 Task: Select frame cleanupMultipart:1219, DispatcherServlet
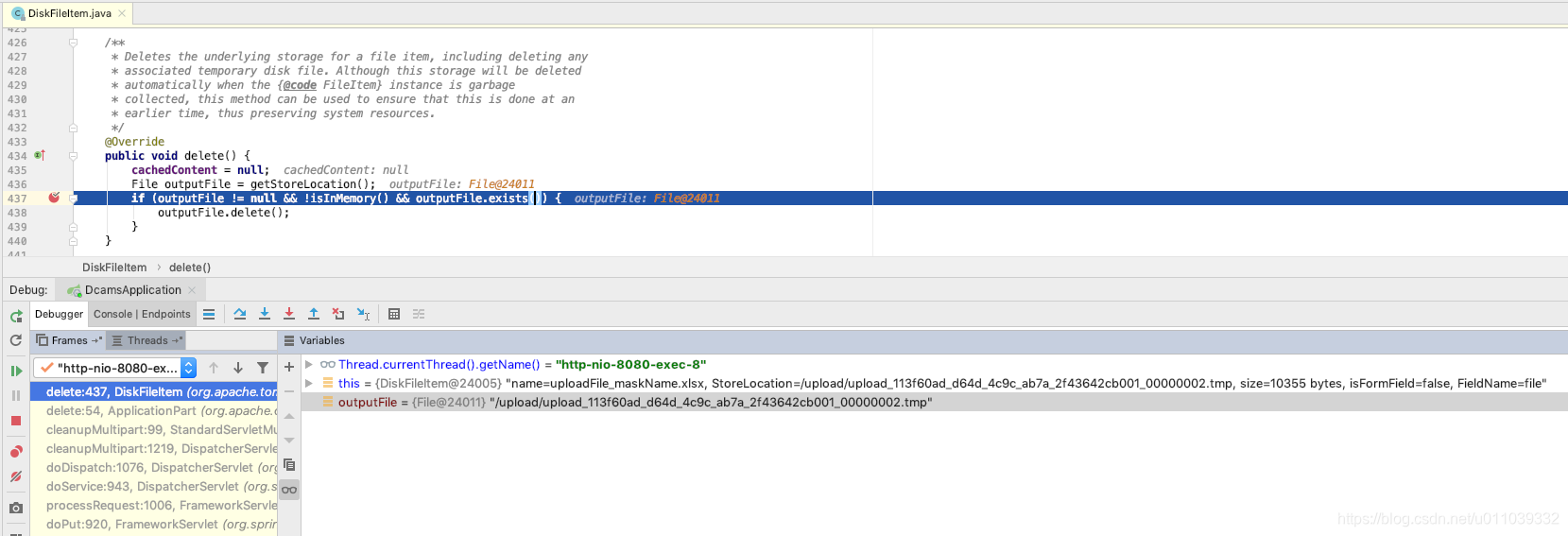point(154,448)
